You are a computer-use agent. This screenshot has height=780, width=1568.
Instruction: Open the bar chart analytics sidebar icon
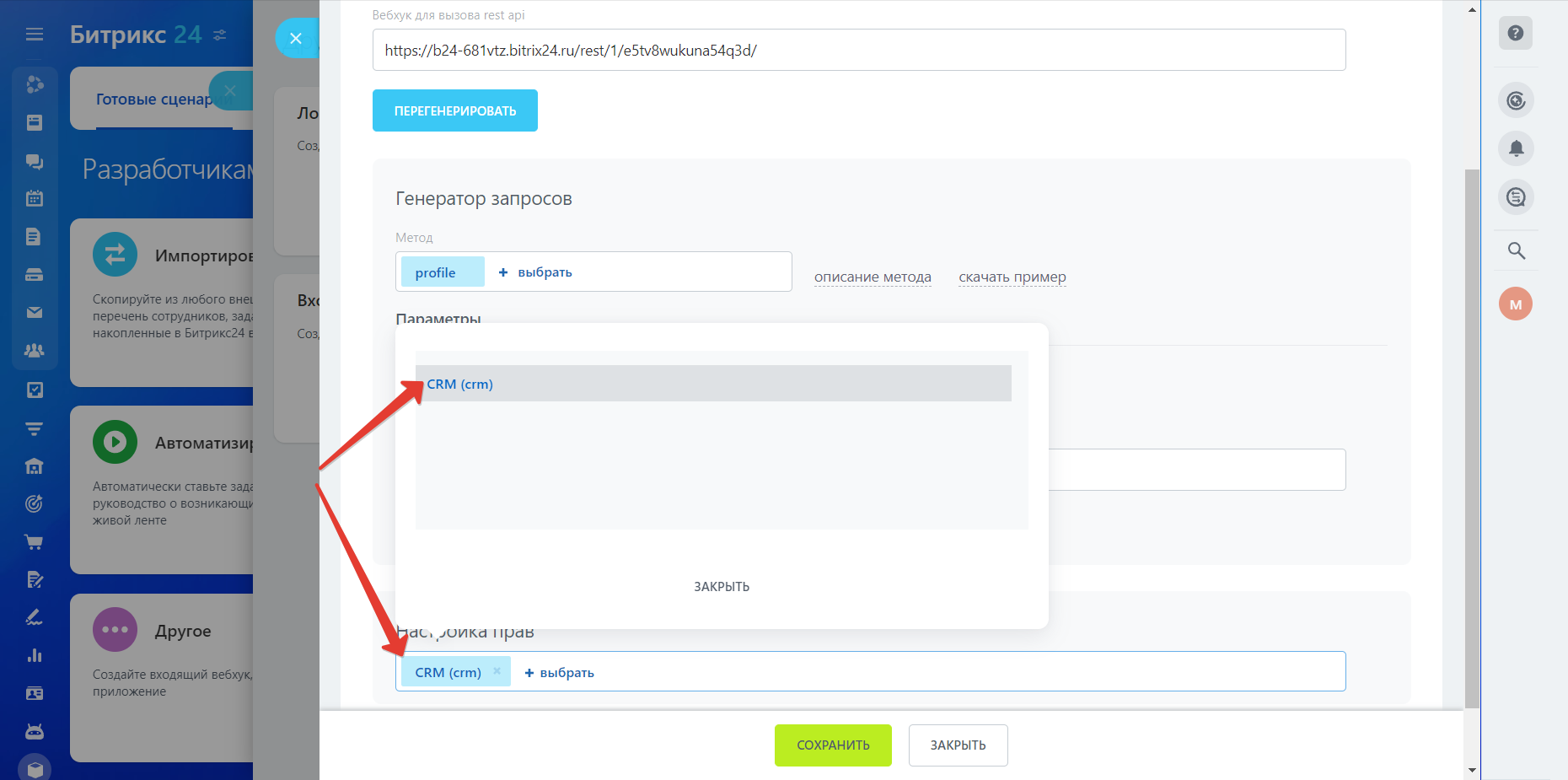(35, 656)
